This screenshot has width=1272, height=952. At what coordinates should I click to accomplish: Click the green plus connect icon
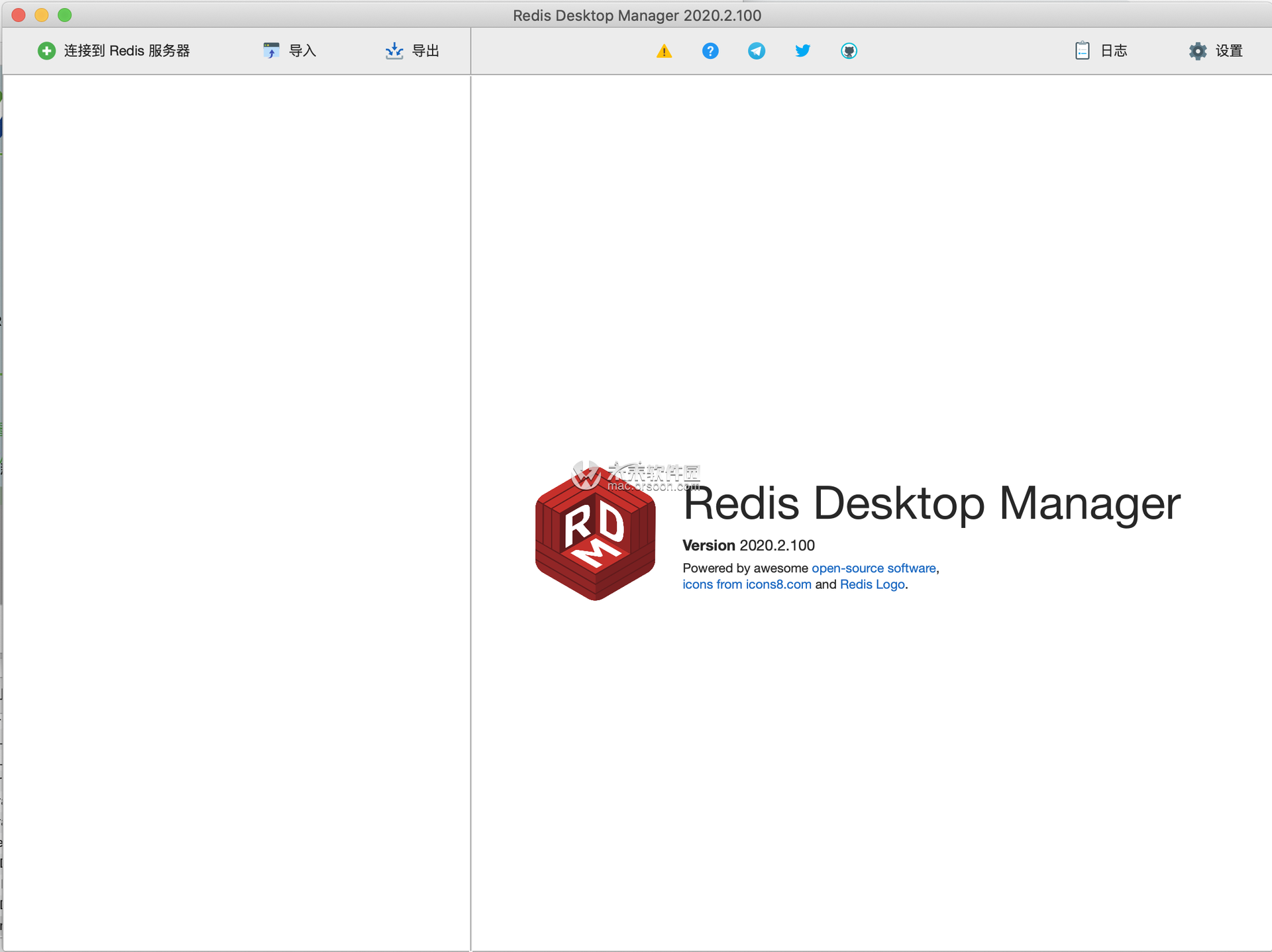click(x=46, y=51)
